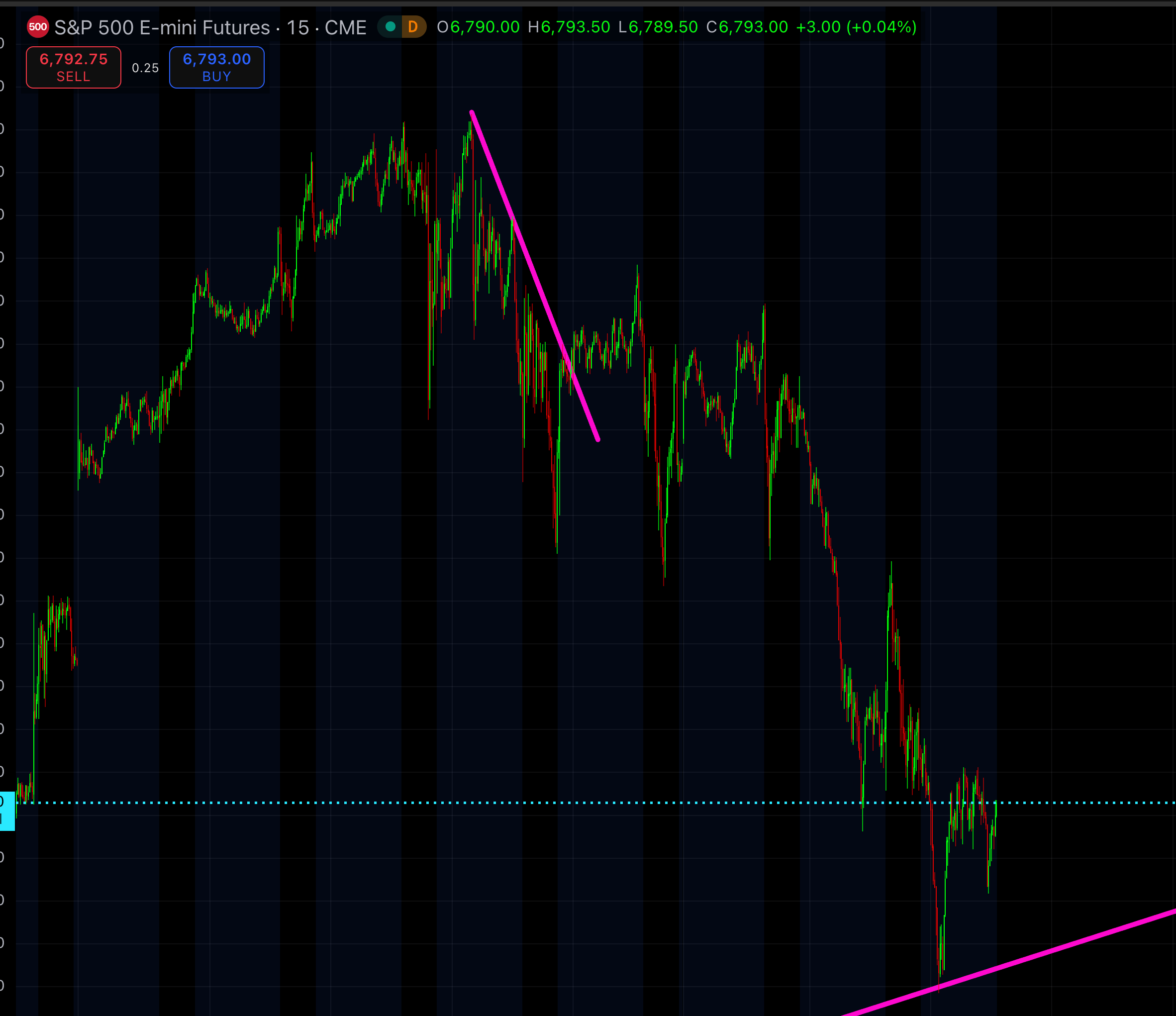This screenshot has width=1176, height=1016.
Task: Click the orange D delayed-data badge
Action: coord(413,27)
